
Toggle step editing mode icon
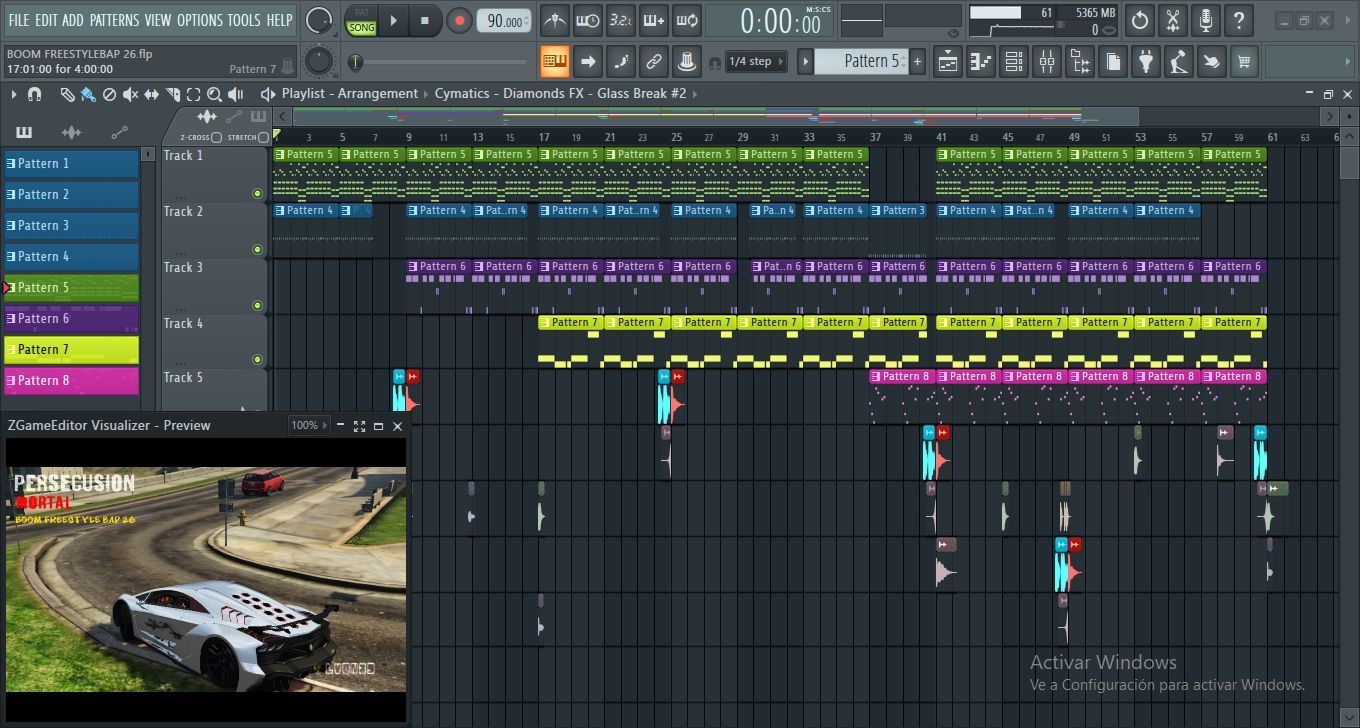tap(621, 62)
